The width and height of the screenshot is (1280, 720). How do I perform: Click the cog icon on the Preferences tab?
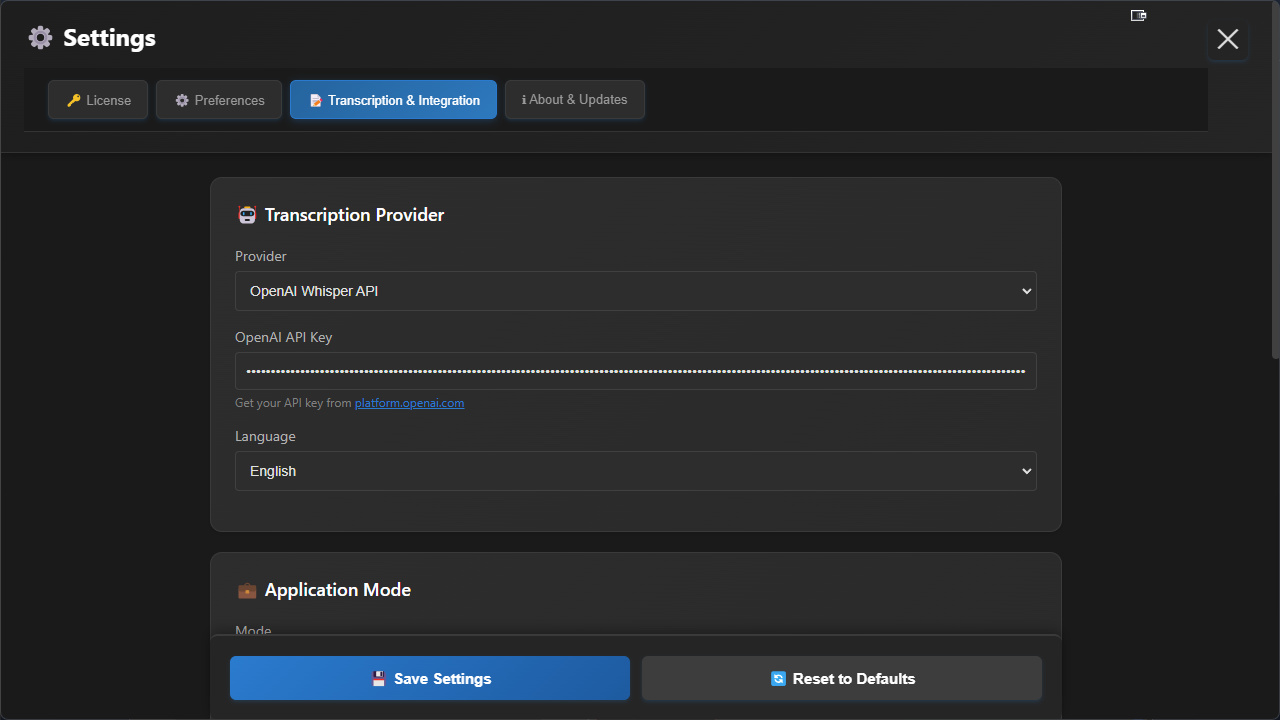(182, 100)
